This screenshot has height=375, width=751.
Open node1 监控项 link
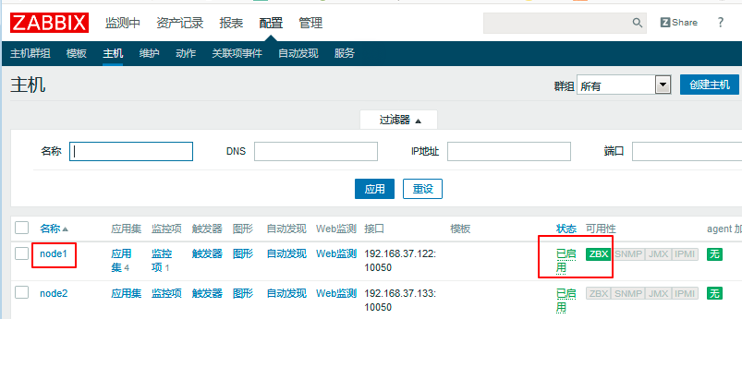pyautogui.click(x=161, y=261)
